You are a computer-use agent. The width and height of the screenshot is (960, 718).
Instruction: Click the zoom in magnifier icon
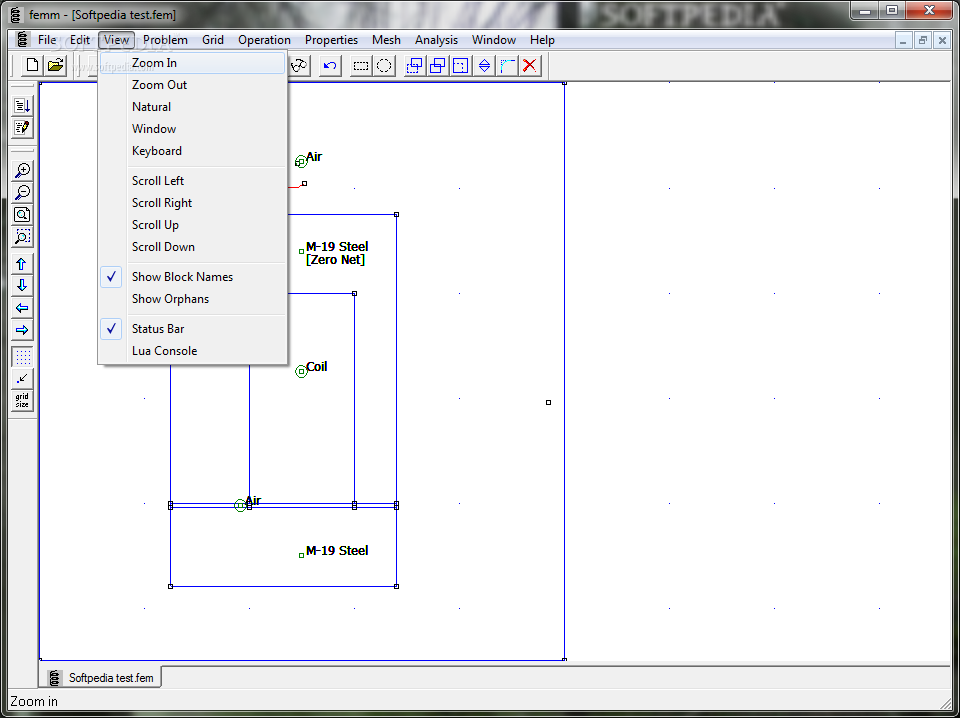[x=22, y=170]
